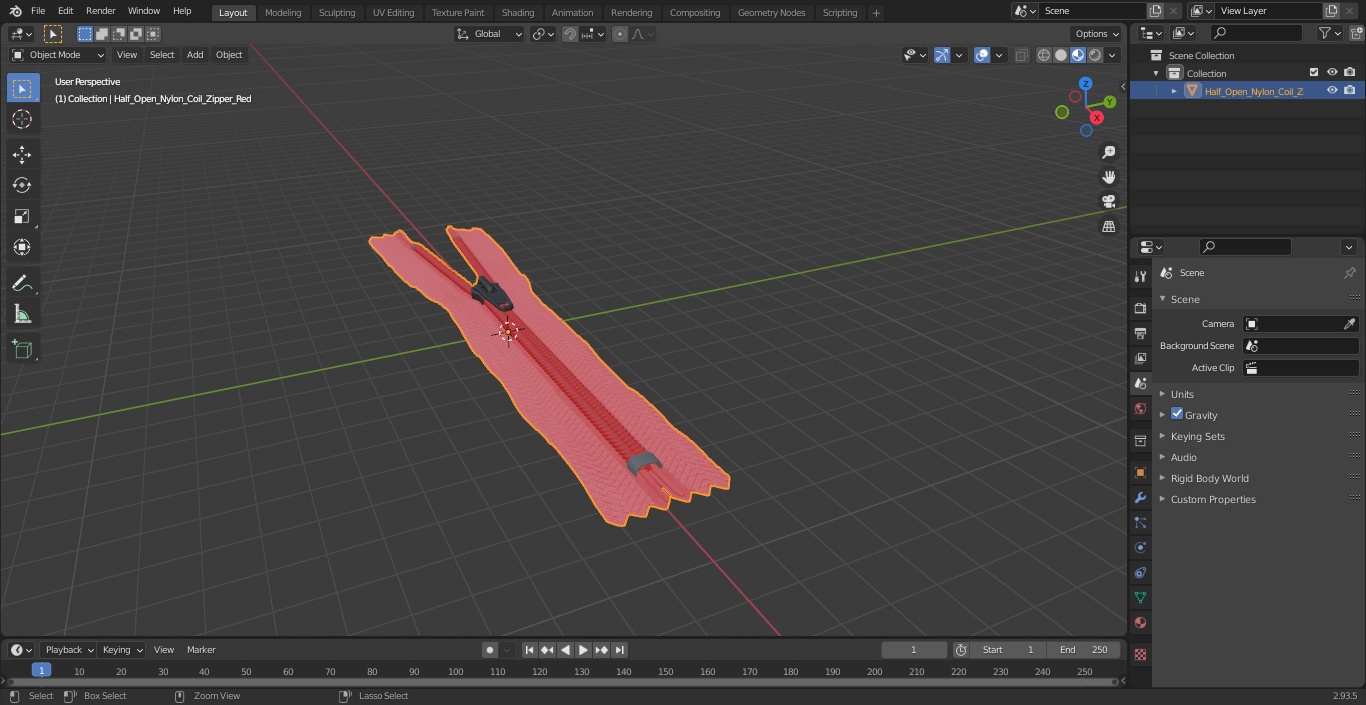1366x705 pixels.
Task: Expand Half_Open_Nylon_Coil_Z tree item
Action: (1174, 91)
